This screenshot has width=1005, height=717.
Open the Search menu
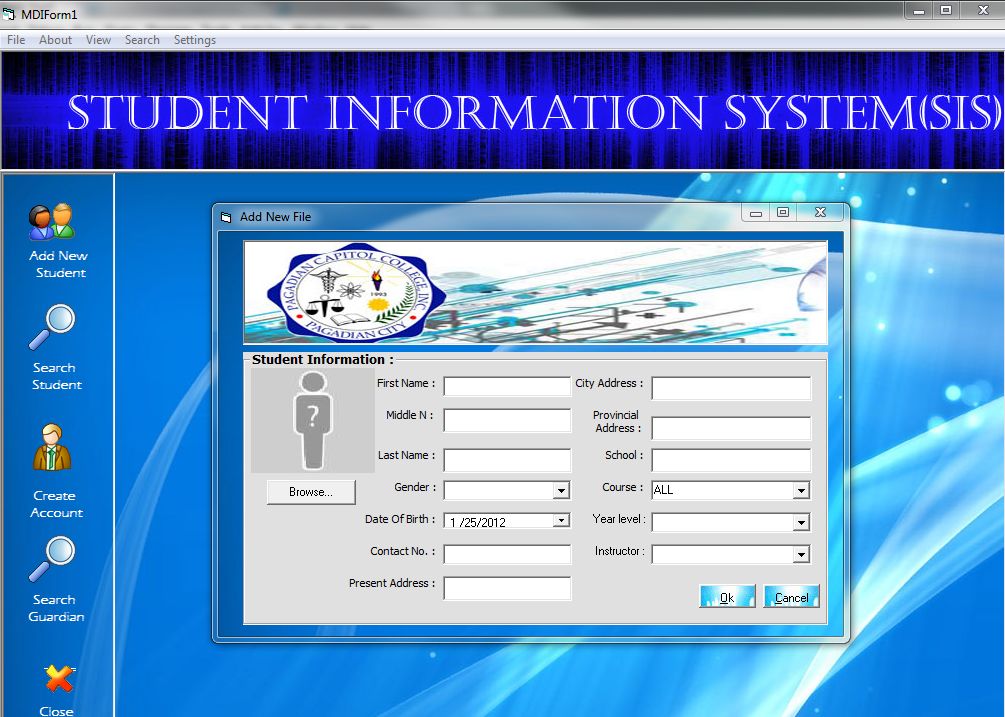(x=142, y=40)
